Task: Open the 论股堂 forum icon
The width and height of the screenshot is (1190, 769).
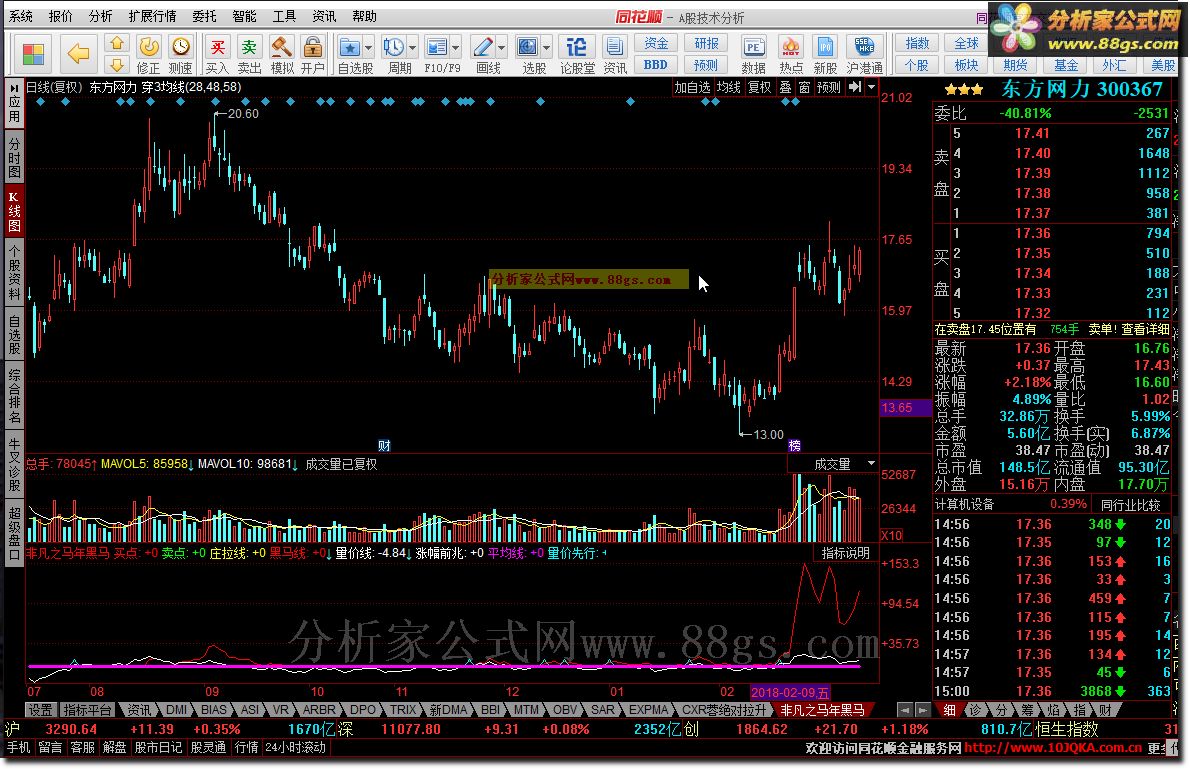Action: [x=577, y=55]
